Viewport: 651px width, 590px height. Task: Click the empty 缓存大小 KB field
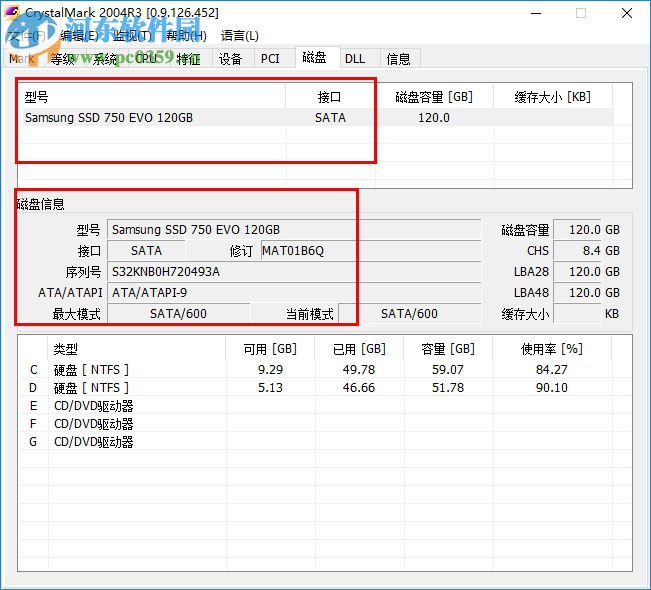(578, 313)
